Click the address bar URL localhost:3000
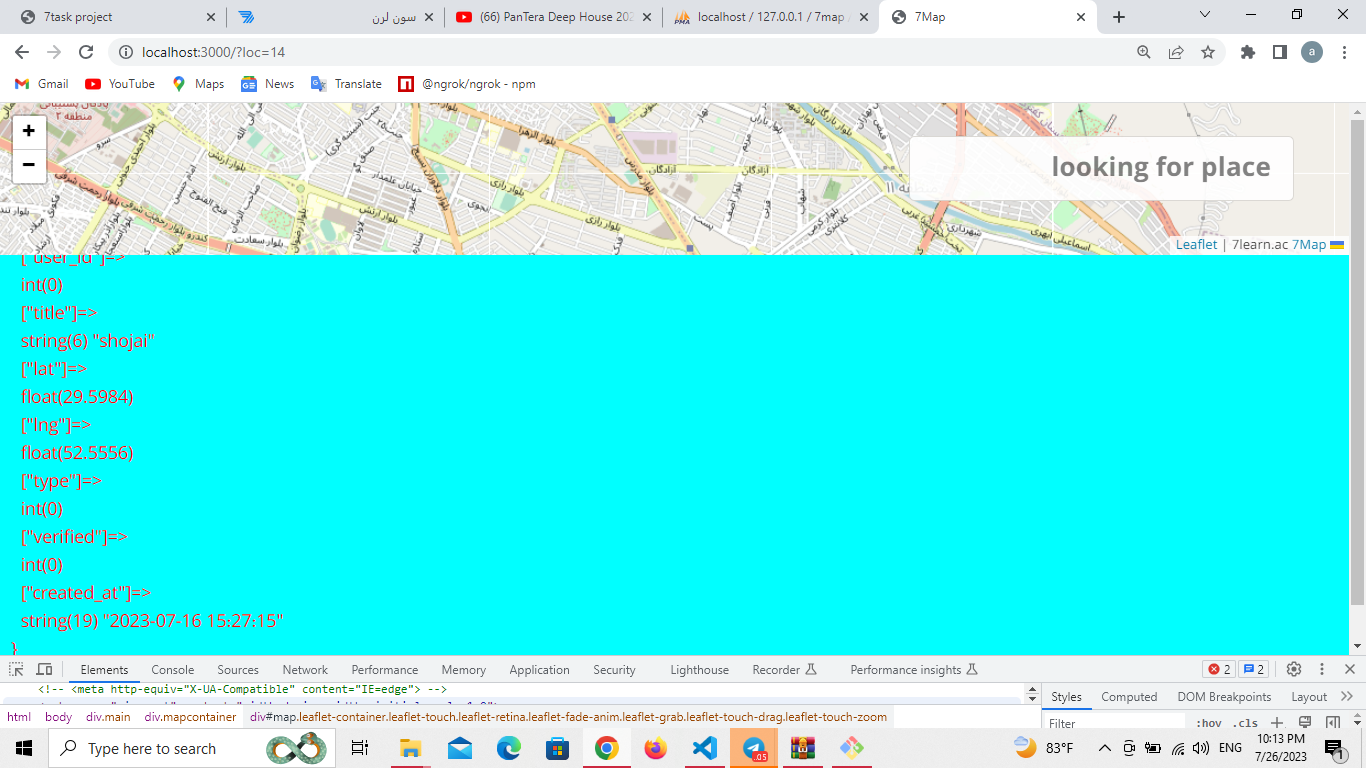 [x=213, y=52]
